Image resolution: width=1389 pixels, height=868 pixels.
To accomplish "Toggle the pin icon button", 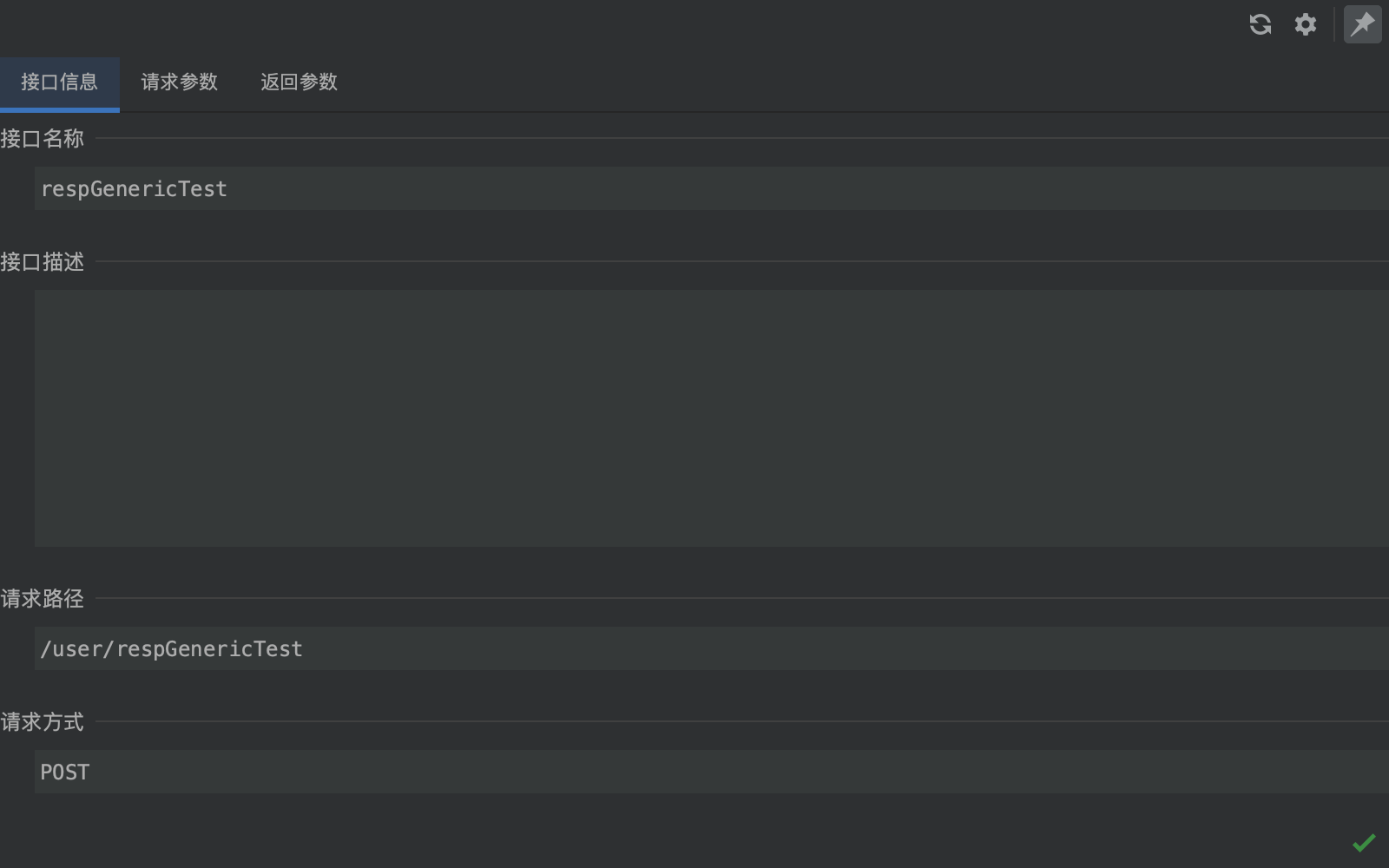I will click(1362, 24).
